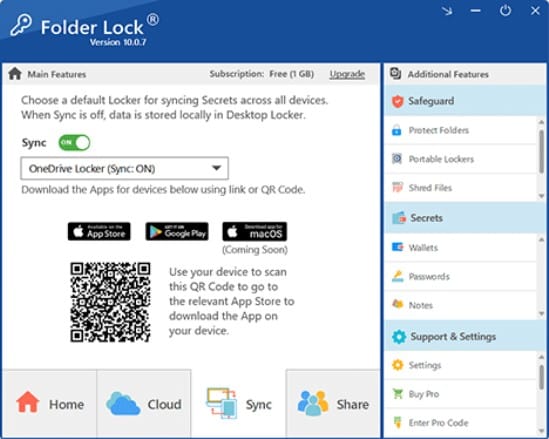Click the power lock icon in title bar
Image resolution: width=549 pixels, height=439 pixels.
coord(505,11)
